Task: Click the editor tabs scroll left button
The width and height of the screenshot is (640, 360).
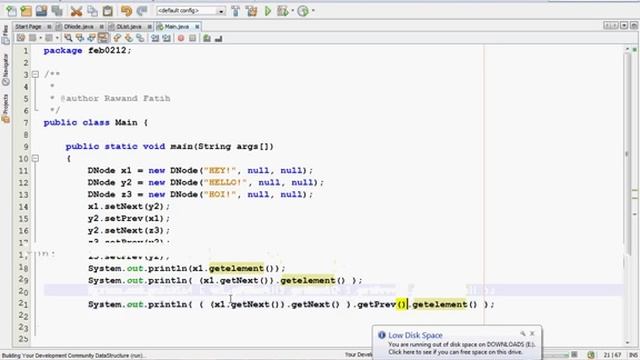Action: 607,26
